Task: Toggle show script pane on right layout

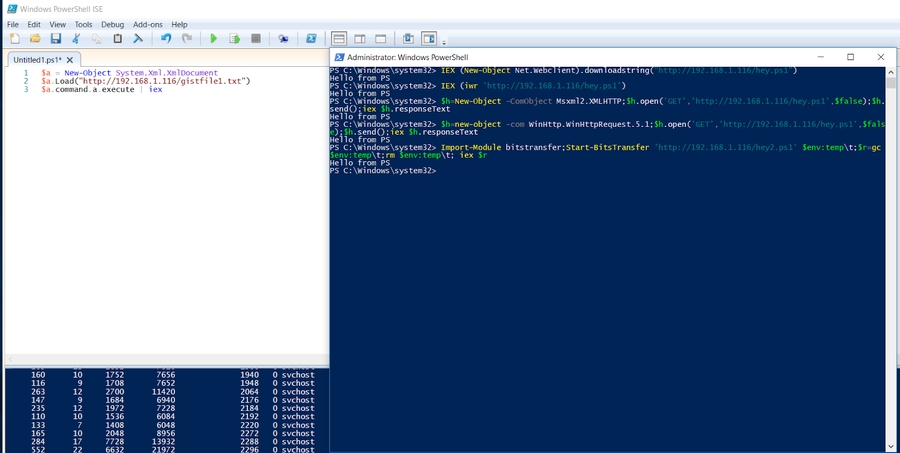Action: coord(360,39)
